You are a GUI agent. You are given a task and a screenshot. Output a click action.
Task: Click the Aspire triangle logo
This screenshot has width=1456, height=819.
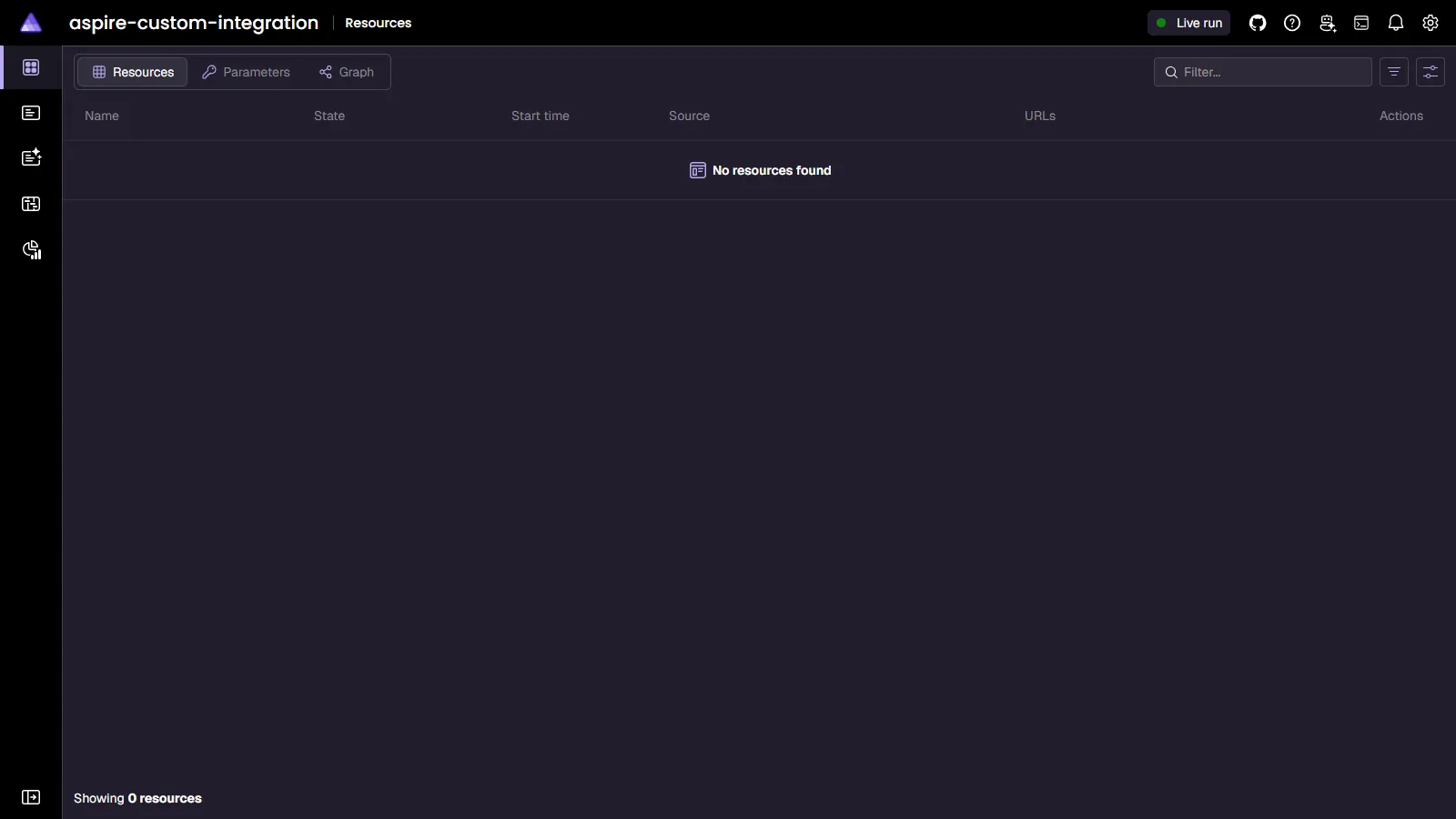point(31,23)
